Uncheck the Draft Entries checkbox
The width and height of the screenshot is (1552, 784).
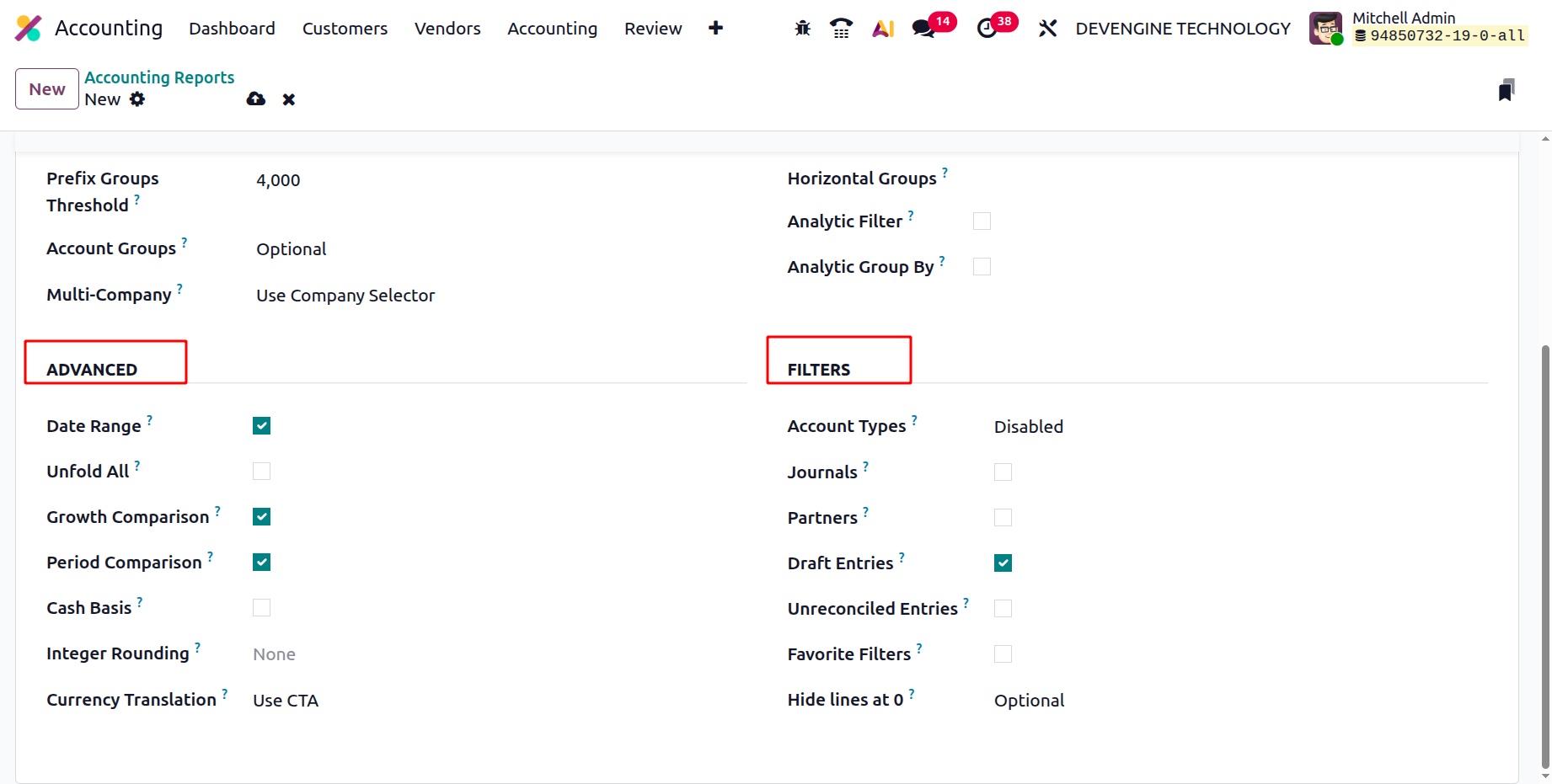coord(1003,563)
